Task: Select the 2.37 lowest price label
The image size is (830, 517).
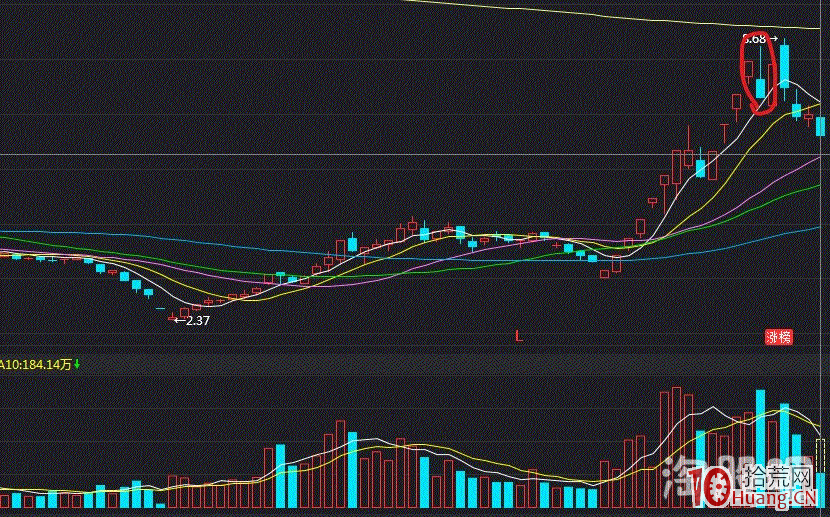Action: click(x=198, y=320)
